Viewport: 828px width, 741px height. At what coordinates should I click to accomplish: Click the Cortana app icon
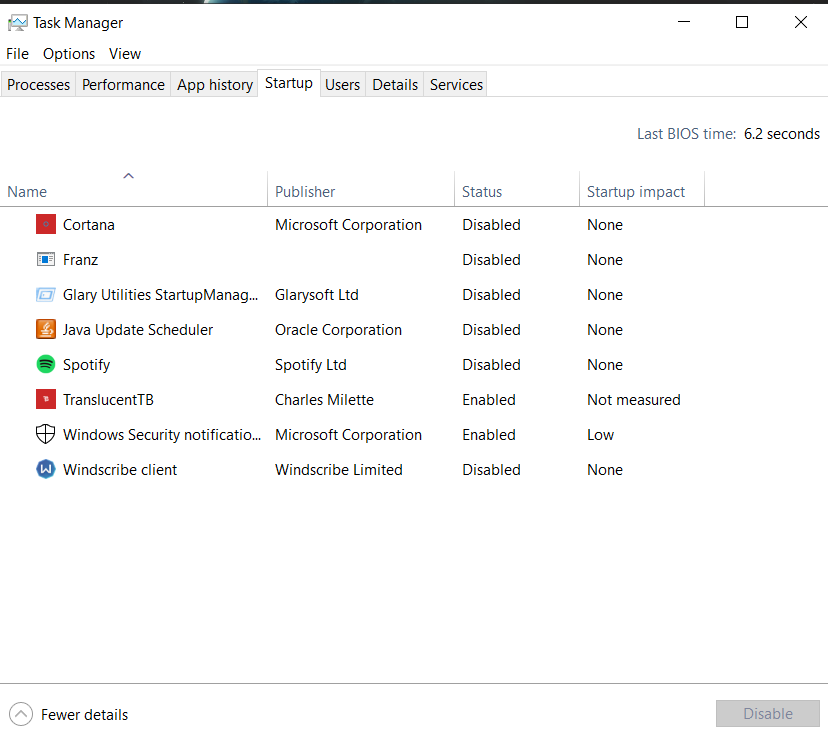[x=46, y=224]
